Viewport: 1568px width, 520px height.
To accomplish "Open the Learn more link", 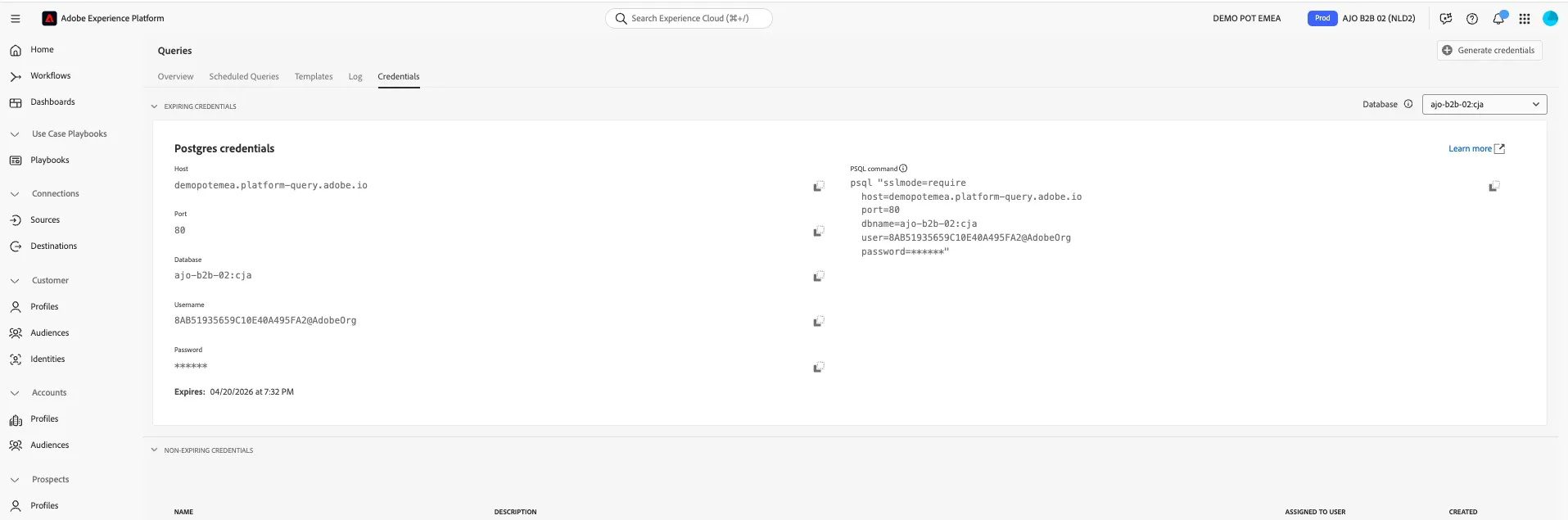I will point(1476,149).
